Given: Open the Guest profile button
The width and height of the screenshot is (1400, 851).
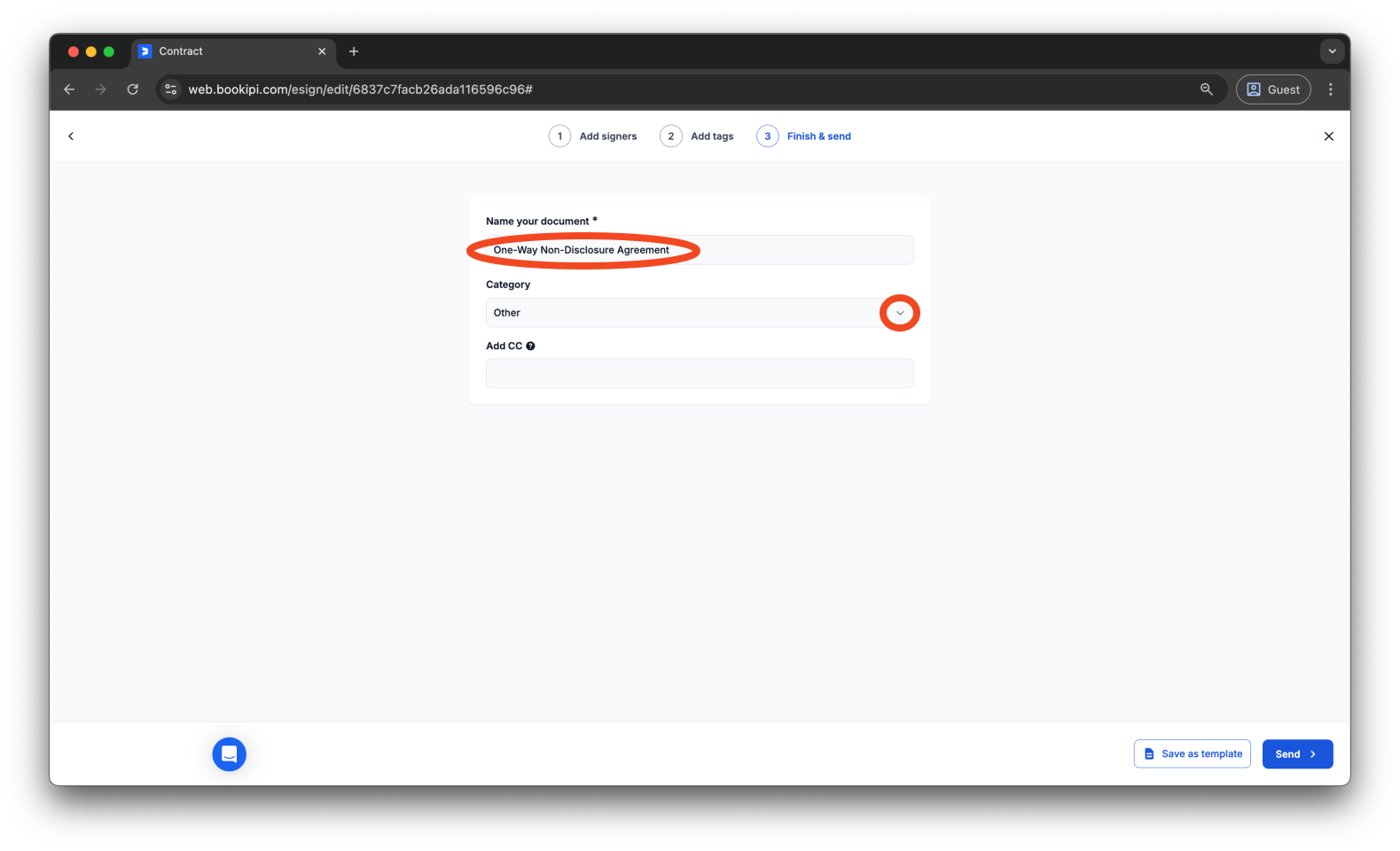Looking at the screenshot, I should click(1273, 90).
